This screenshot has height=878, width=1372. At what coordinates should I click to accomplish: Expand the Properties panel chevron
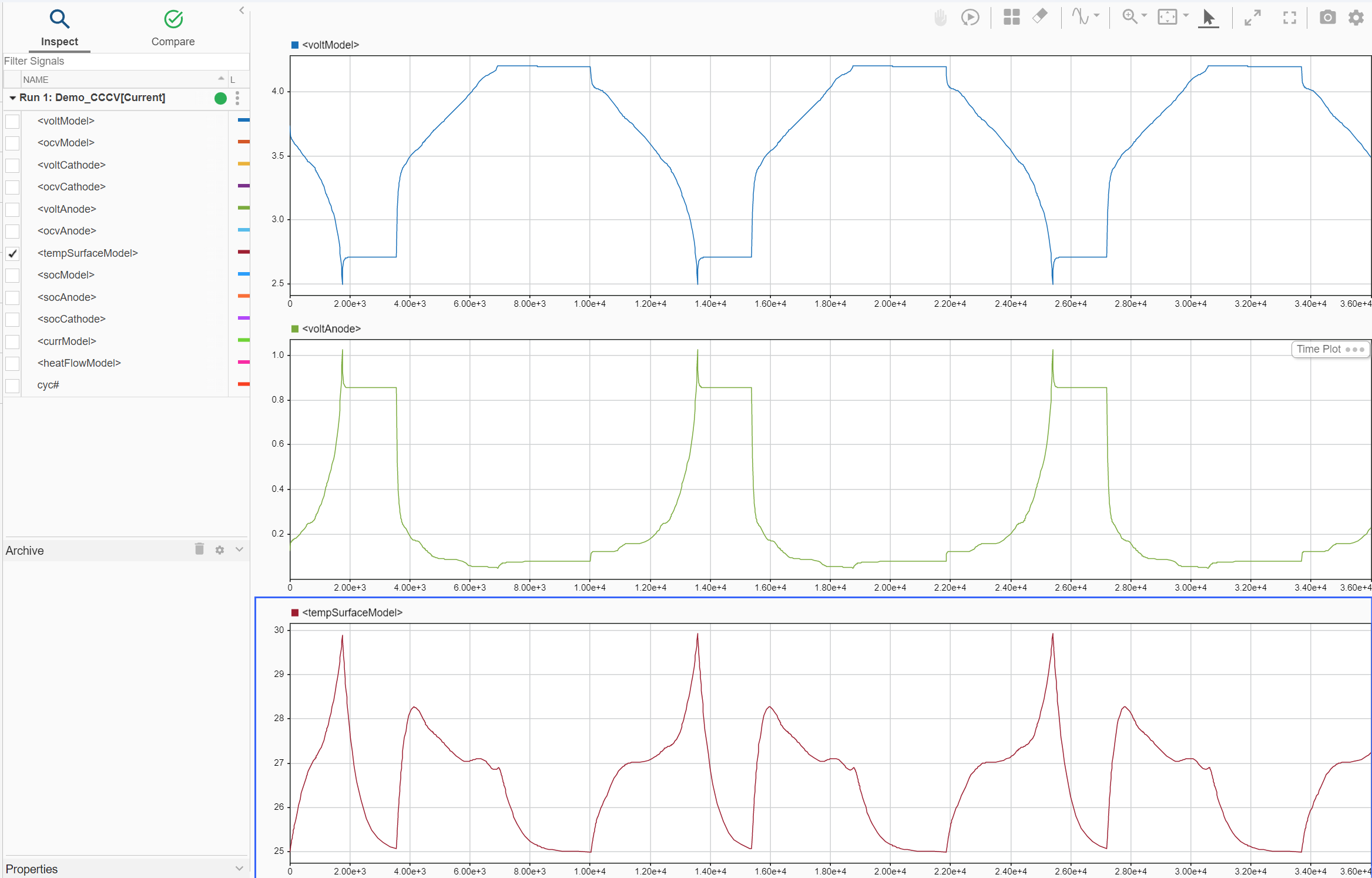coord(239,869)
